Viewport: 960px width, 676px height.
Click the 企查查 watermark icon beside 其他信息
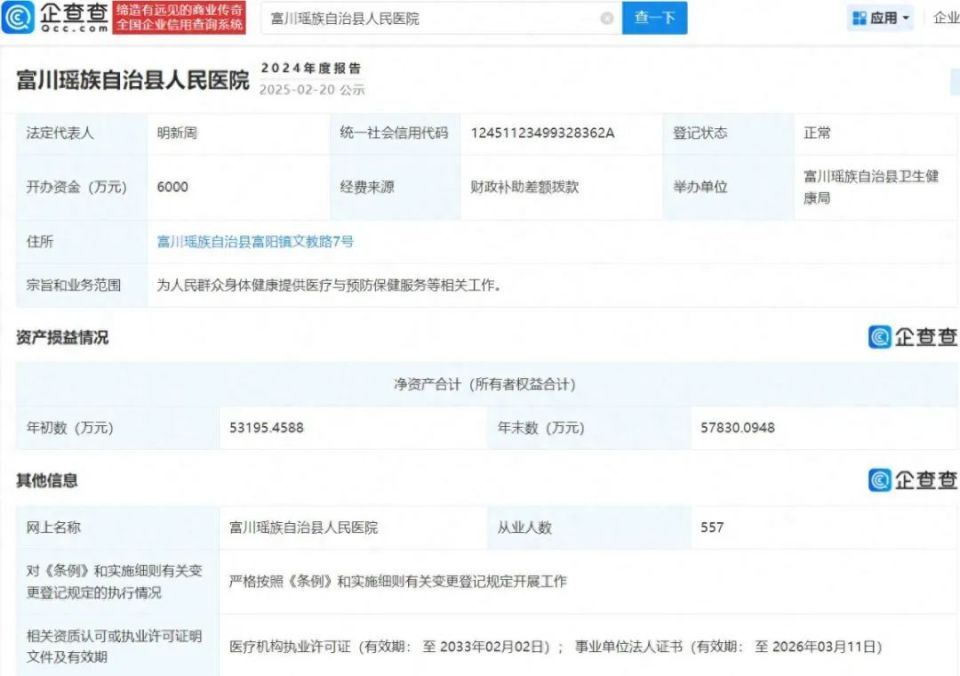coord(912,480)
